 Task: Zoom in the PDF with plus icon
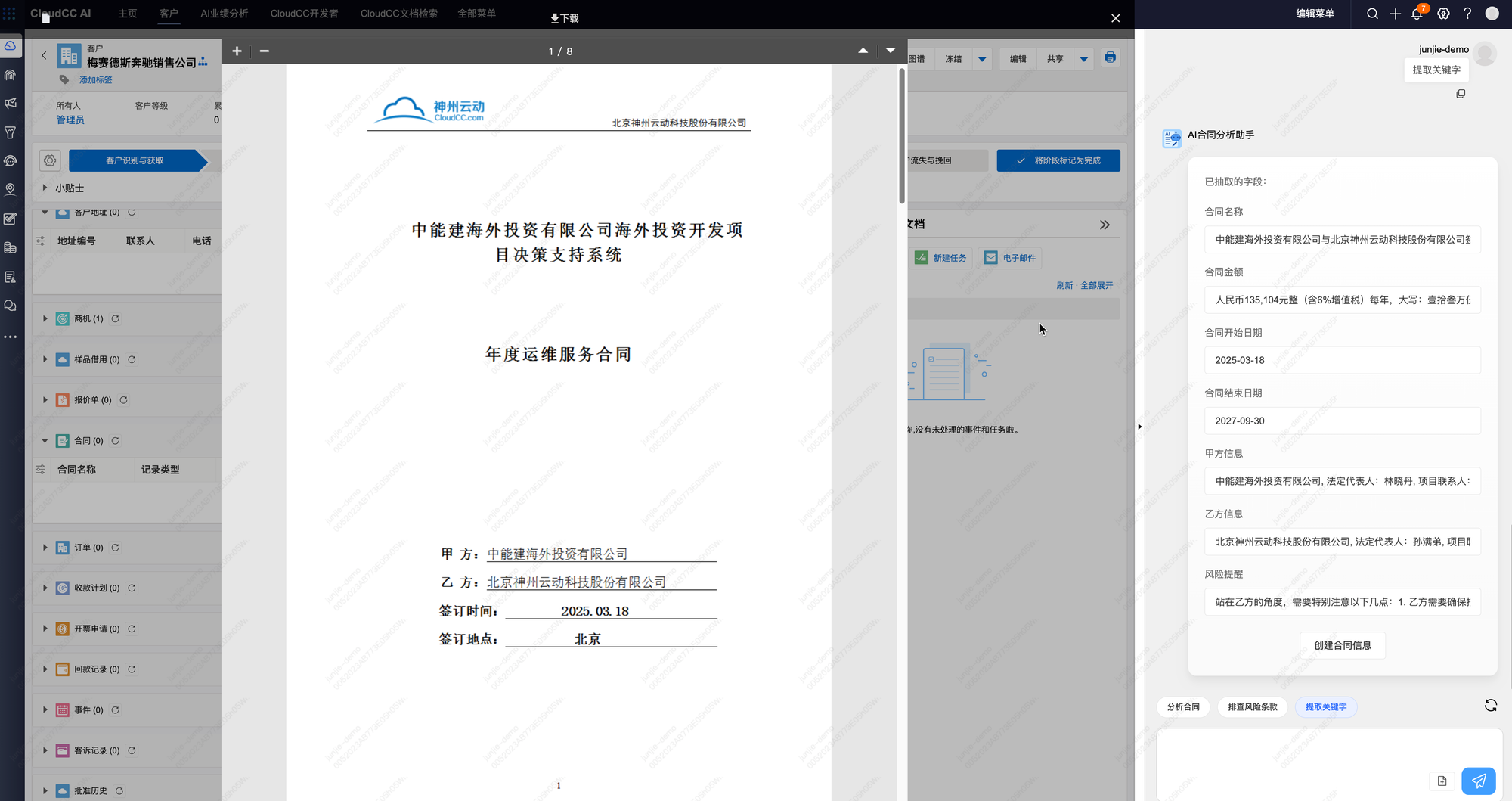coord(237,51)
